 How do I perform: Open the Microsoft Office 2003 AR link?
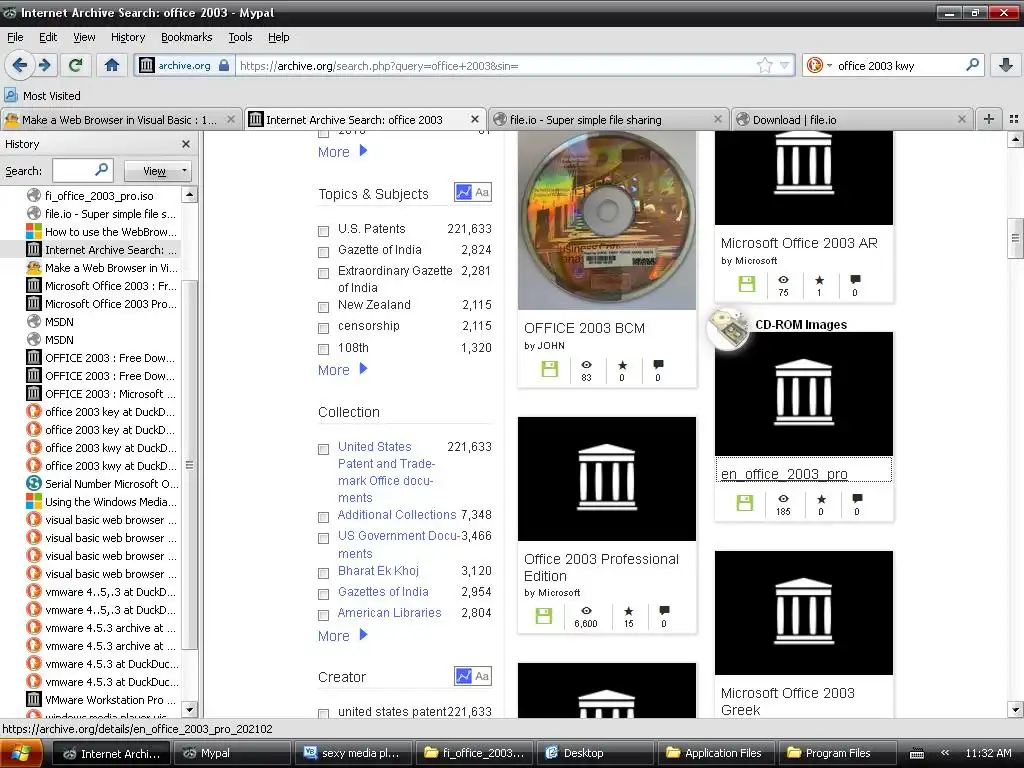(x=799, y=243)
